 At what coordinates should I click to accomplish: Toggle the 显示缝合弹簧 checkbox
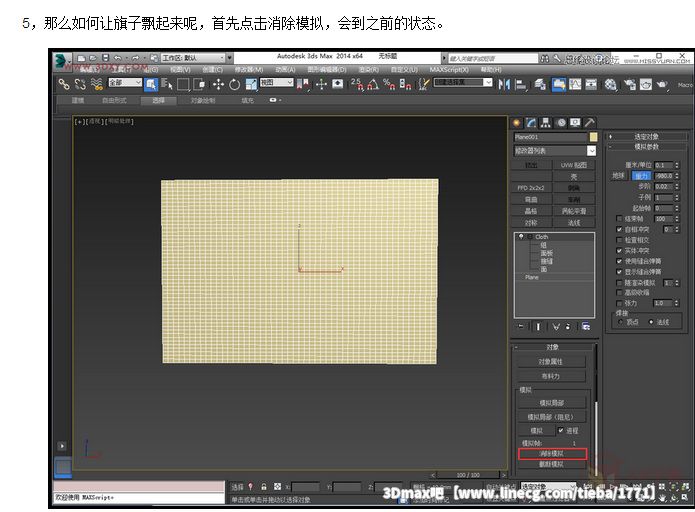(619, 272)
